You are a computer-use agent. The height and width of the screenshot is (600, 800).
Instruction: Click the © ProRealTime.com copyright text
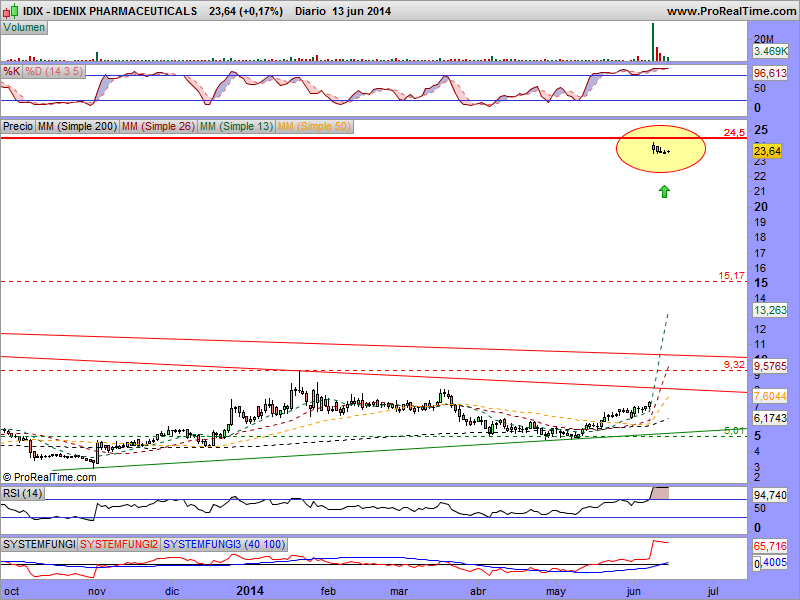(49, 478)
